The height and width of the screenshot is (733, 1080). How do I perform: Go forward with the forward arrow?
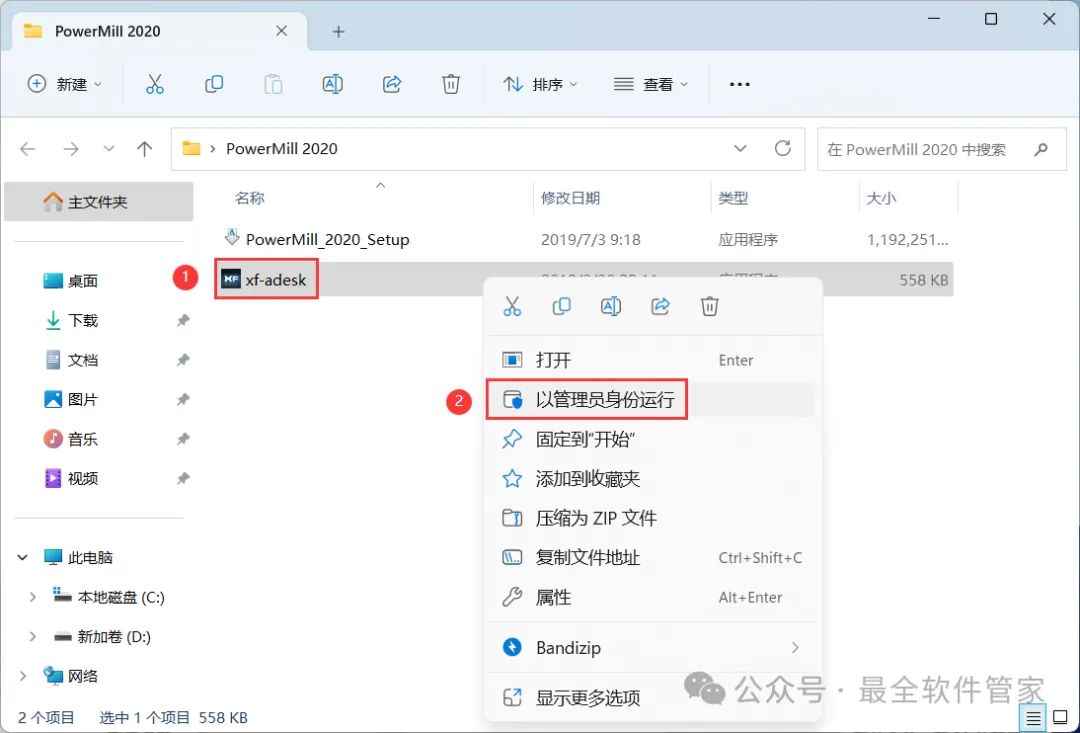coord(71,148)
